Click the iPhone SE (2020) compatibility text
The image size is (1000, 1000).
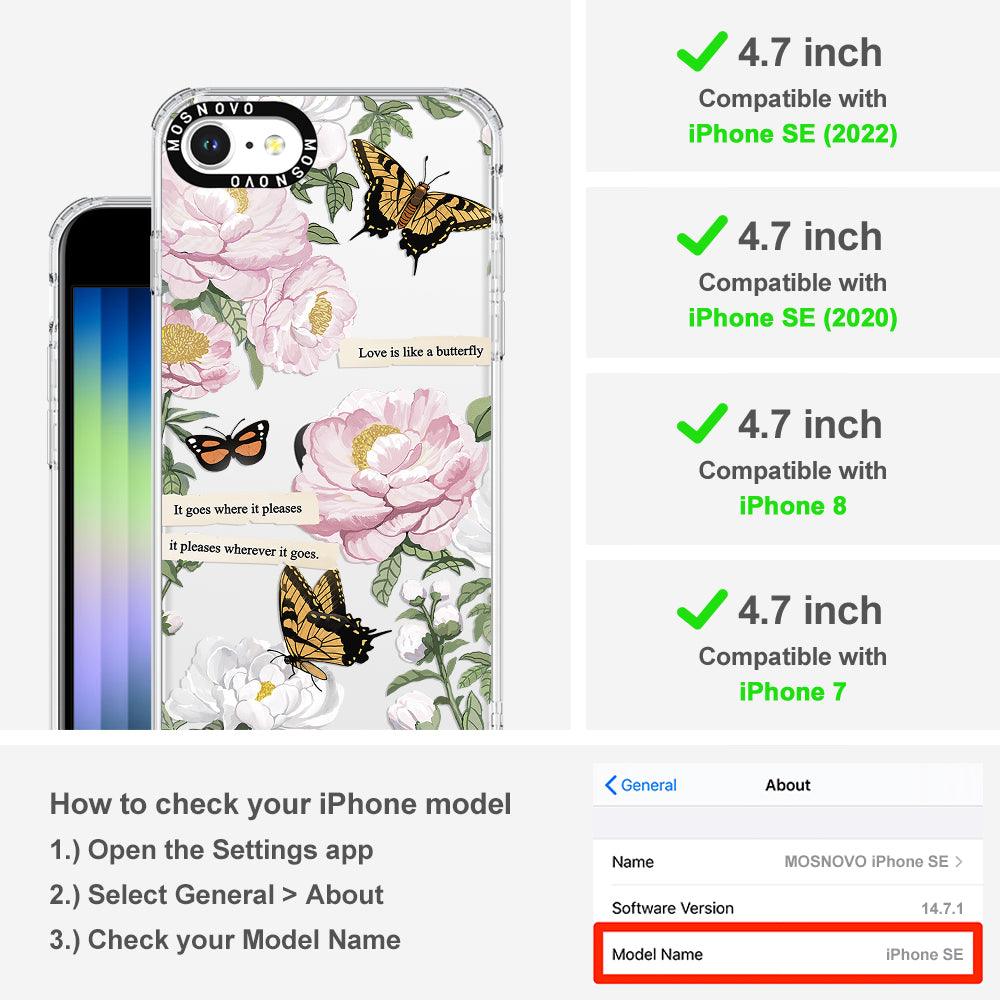(793, 318)
